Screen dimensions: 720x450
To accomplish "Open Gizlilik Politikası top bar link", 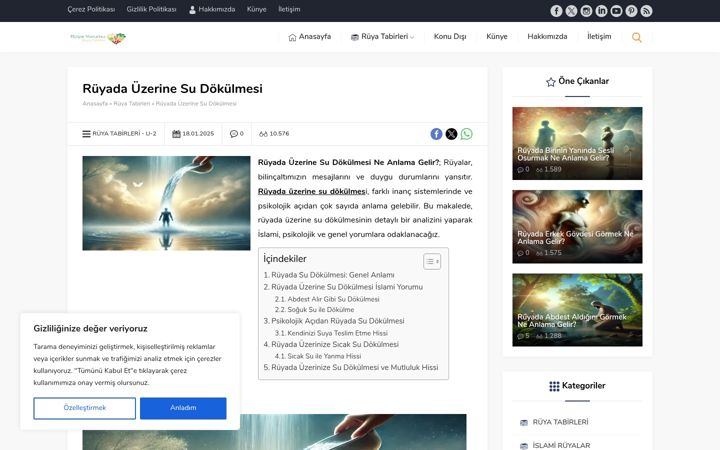I will coord(152,9).
